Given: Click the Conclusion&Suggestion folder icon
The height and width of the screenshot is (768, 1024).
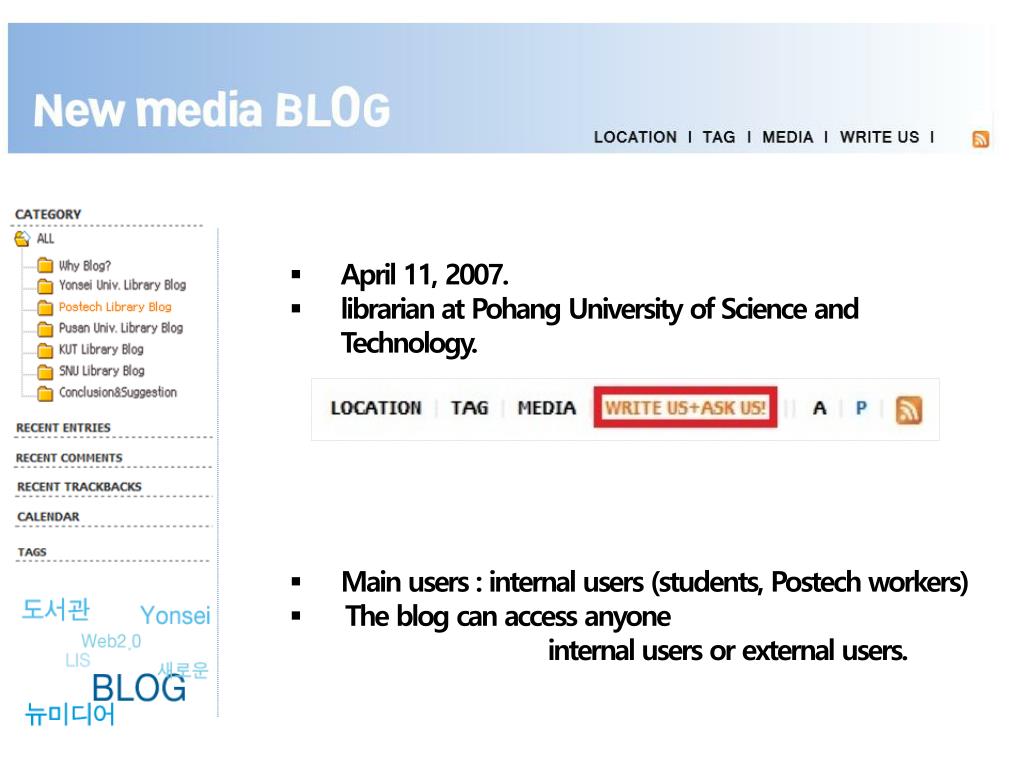Looking at the screenshot, I should (45, 393).
